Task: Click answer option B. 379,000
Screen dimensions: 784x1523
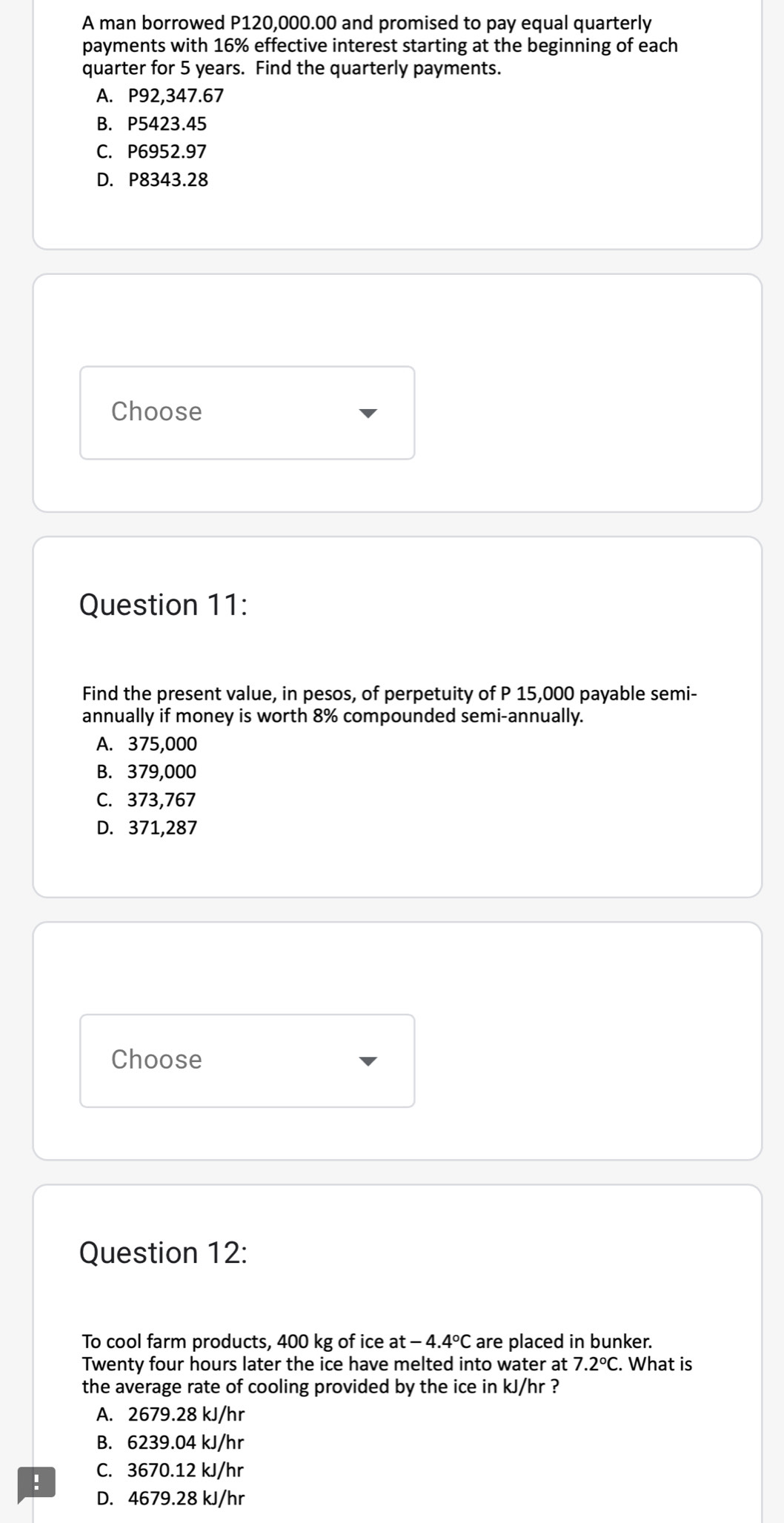Action: pos(147,772)
